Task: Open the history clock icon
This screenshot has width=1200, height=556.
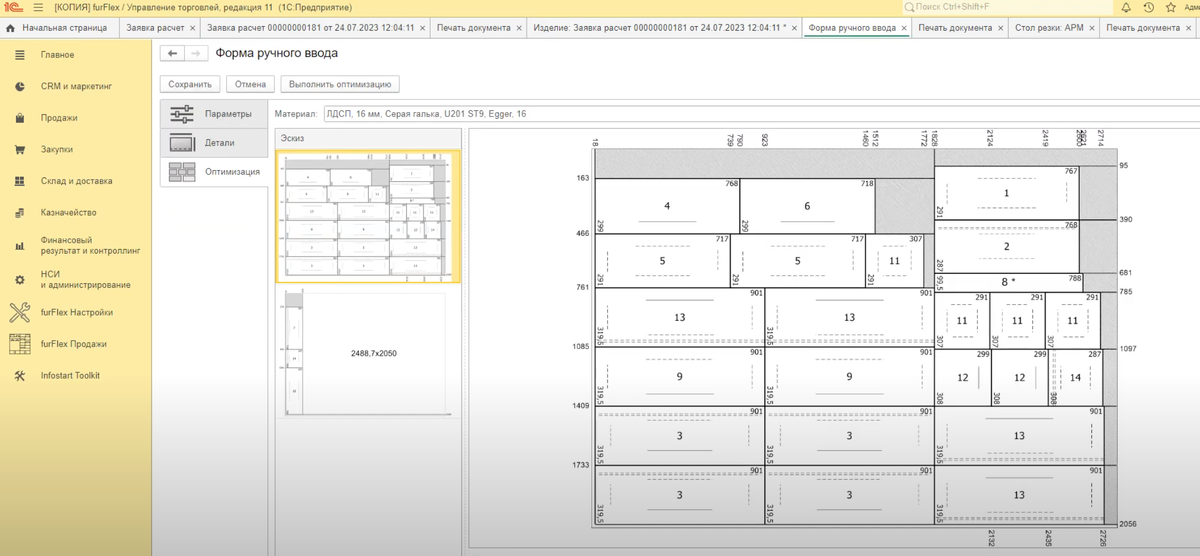Action: (1147, 7)
